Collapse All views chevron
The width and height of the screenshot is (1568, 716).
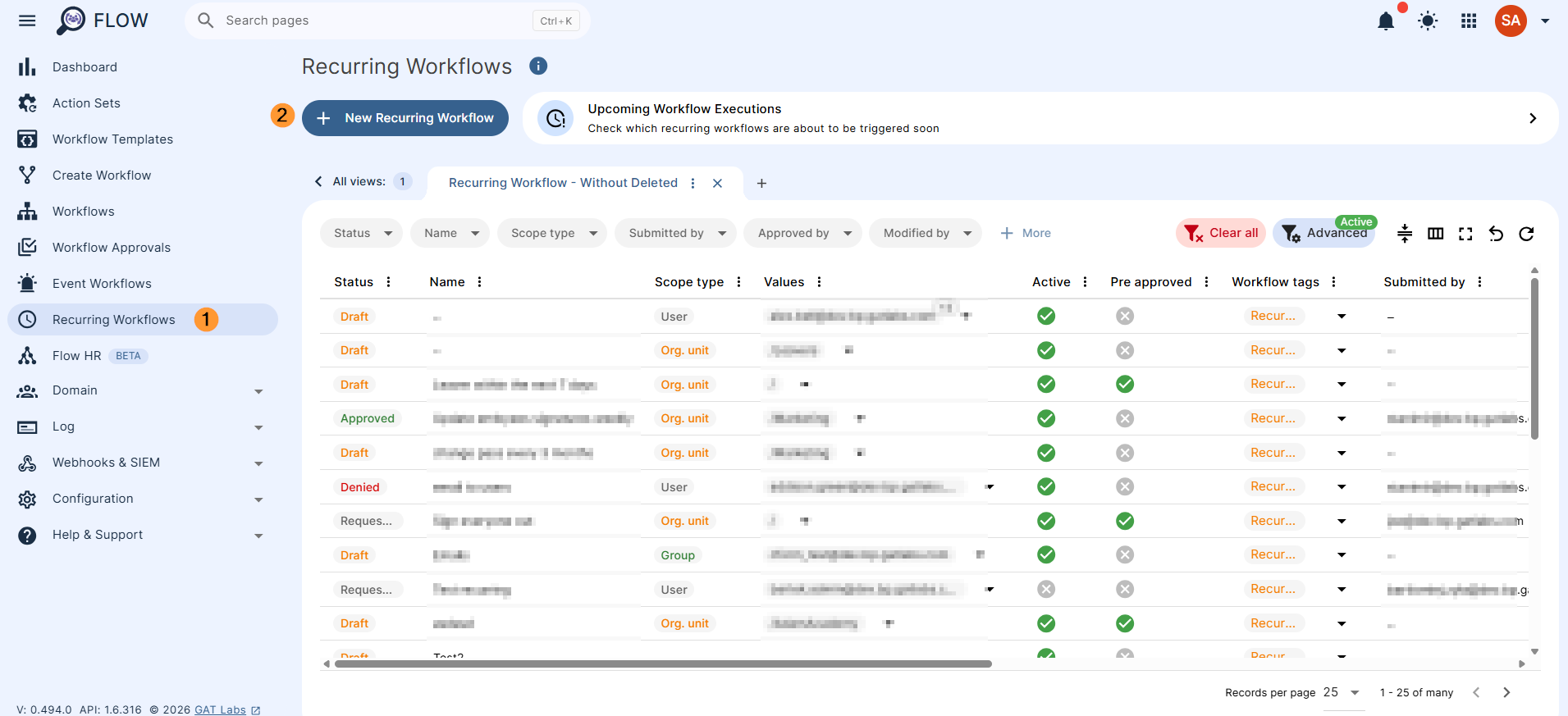(x=318, y=181)
